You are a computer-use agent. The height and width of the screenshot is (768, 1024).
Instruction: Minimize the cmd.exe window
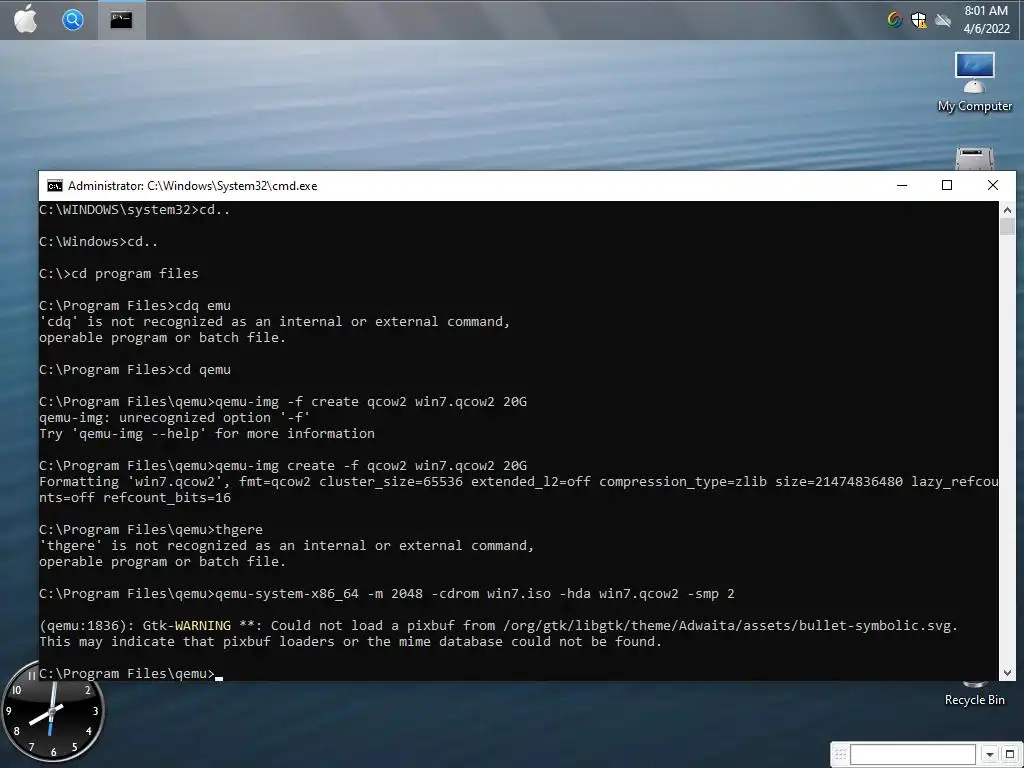tap(902, 185)
